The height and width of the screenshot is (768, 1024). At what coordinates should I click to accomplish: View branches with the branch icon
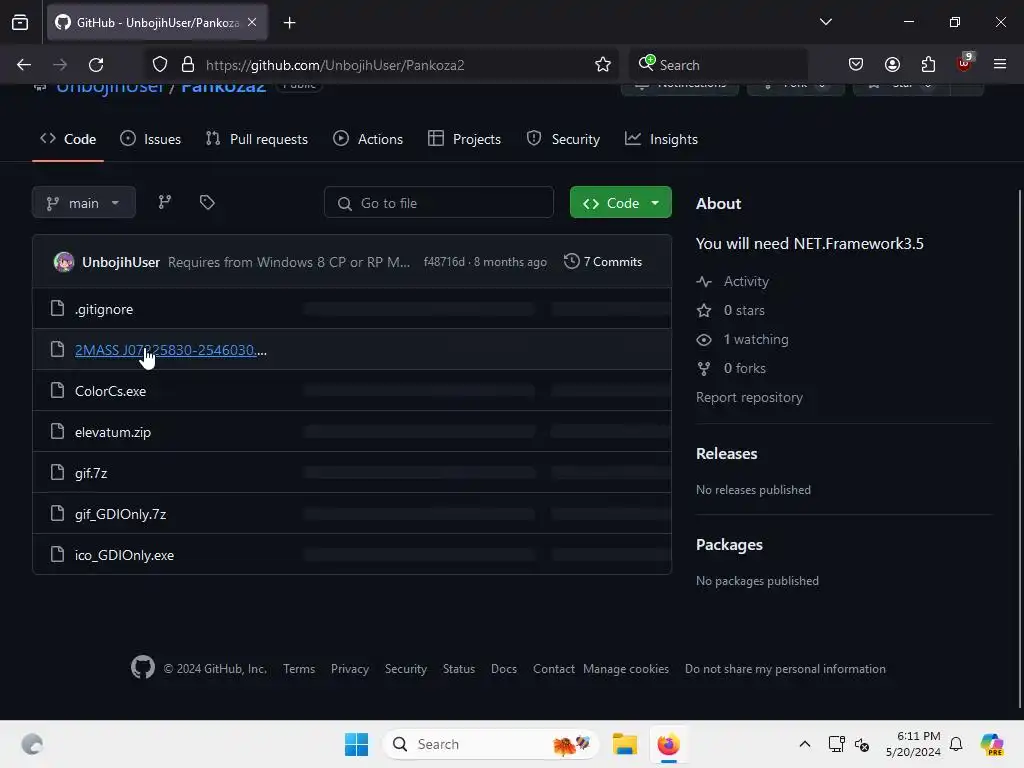pos(165,202)
